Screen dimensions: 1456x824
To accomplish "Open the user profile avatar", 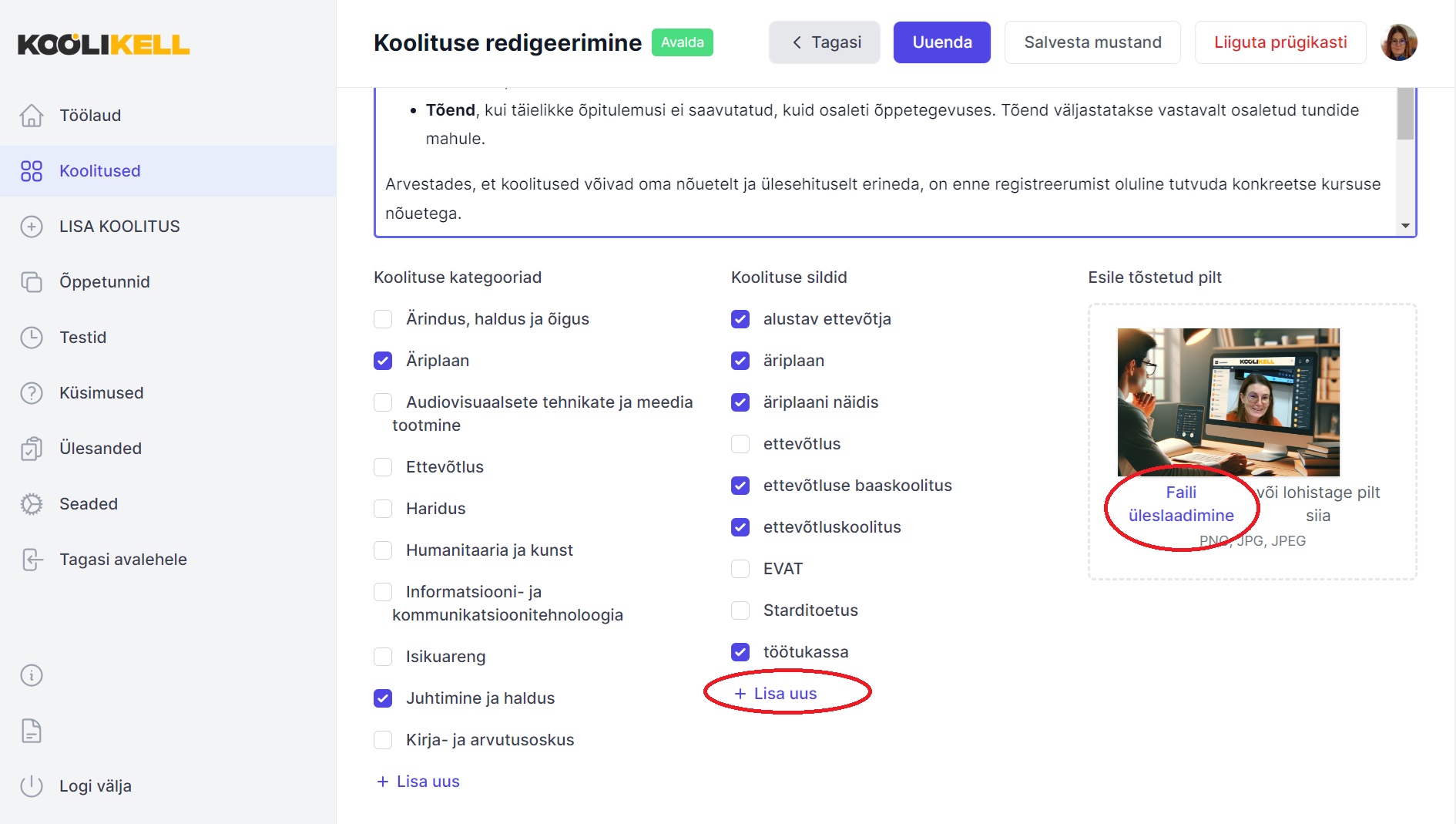I will [x=1399, y=42].
